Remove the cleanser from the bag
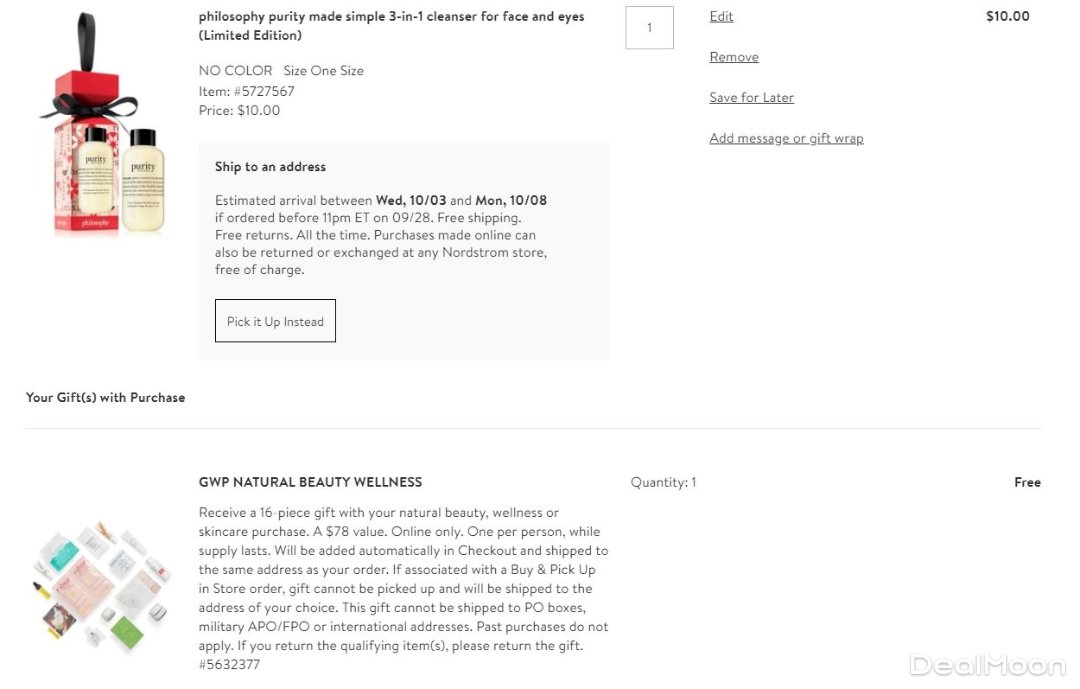Screen dimensions: 1080x689 (734, 57)
